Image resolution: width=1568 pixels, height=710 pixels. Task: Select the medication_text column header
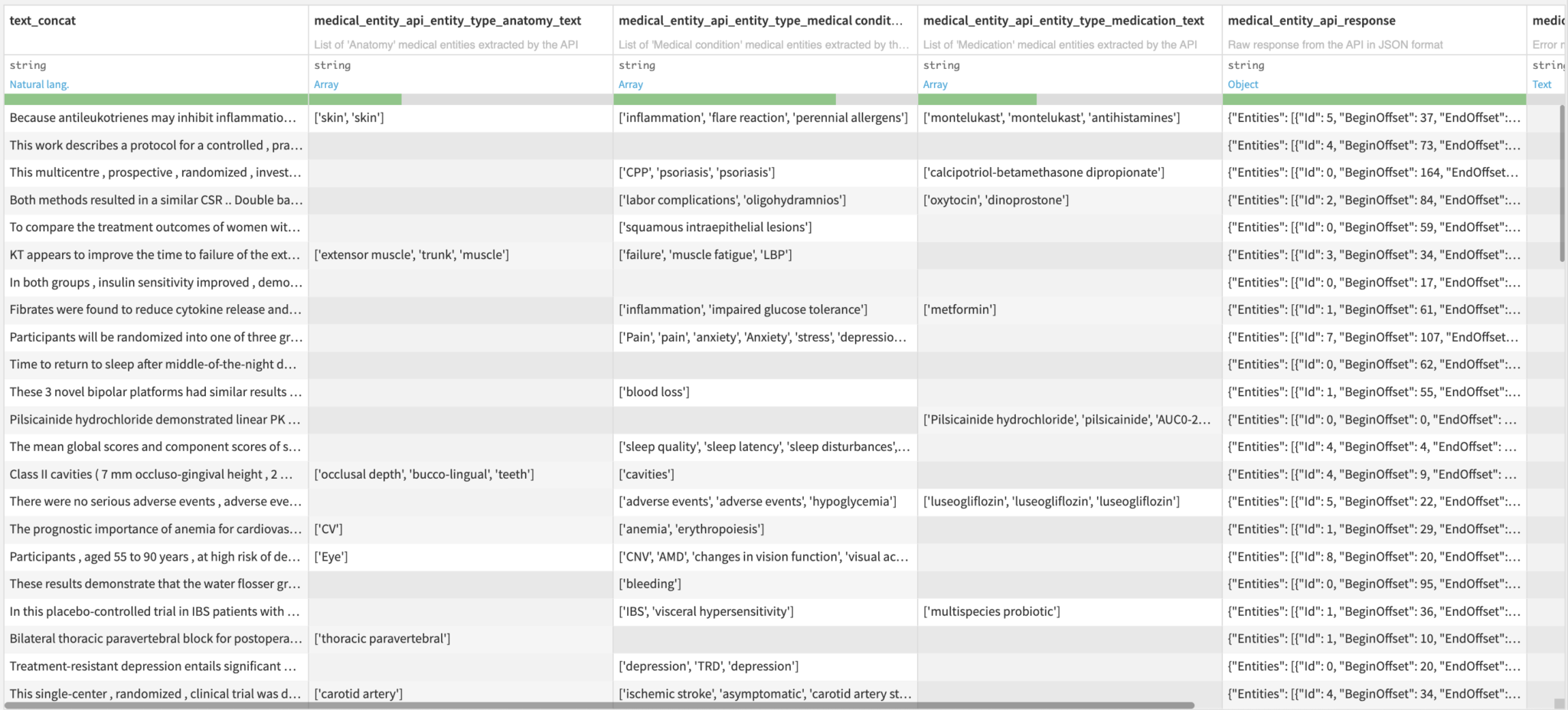[x=1064, y=21]
